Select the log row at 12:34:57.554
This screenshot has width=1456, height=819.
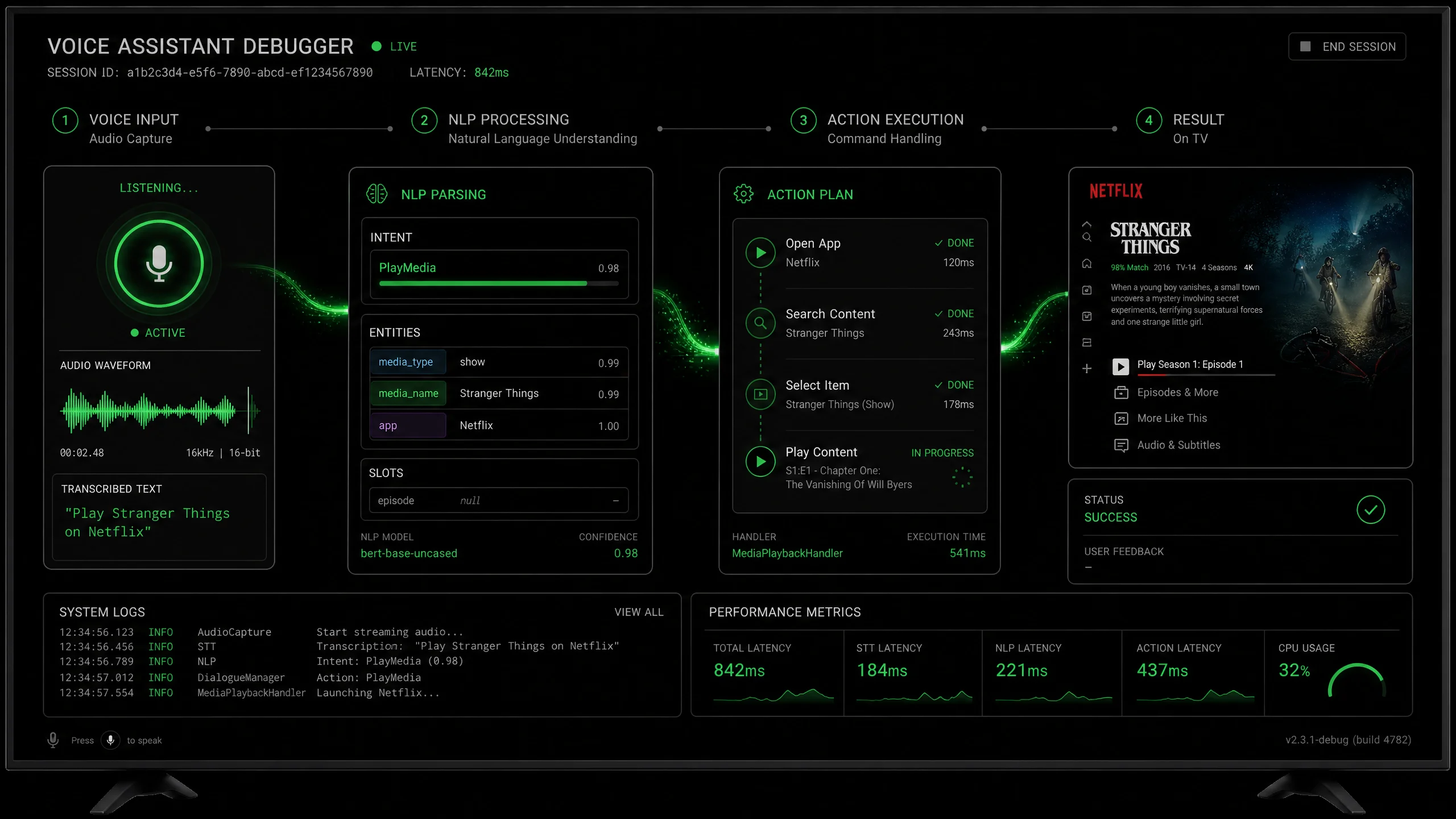[x=250, y=693]
